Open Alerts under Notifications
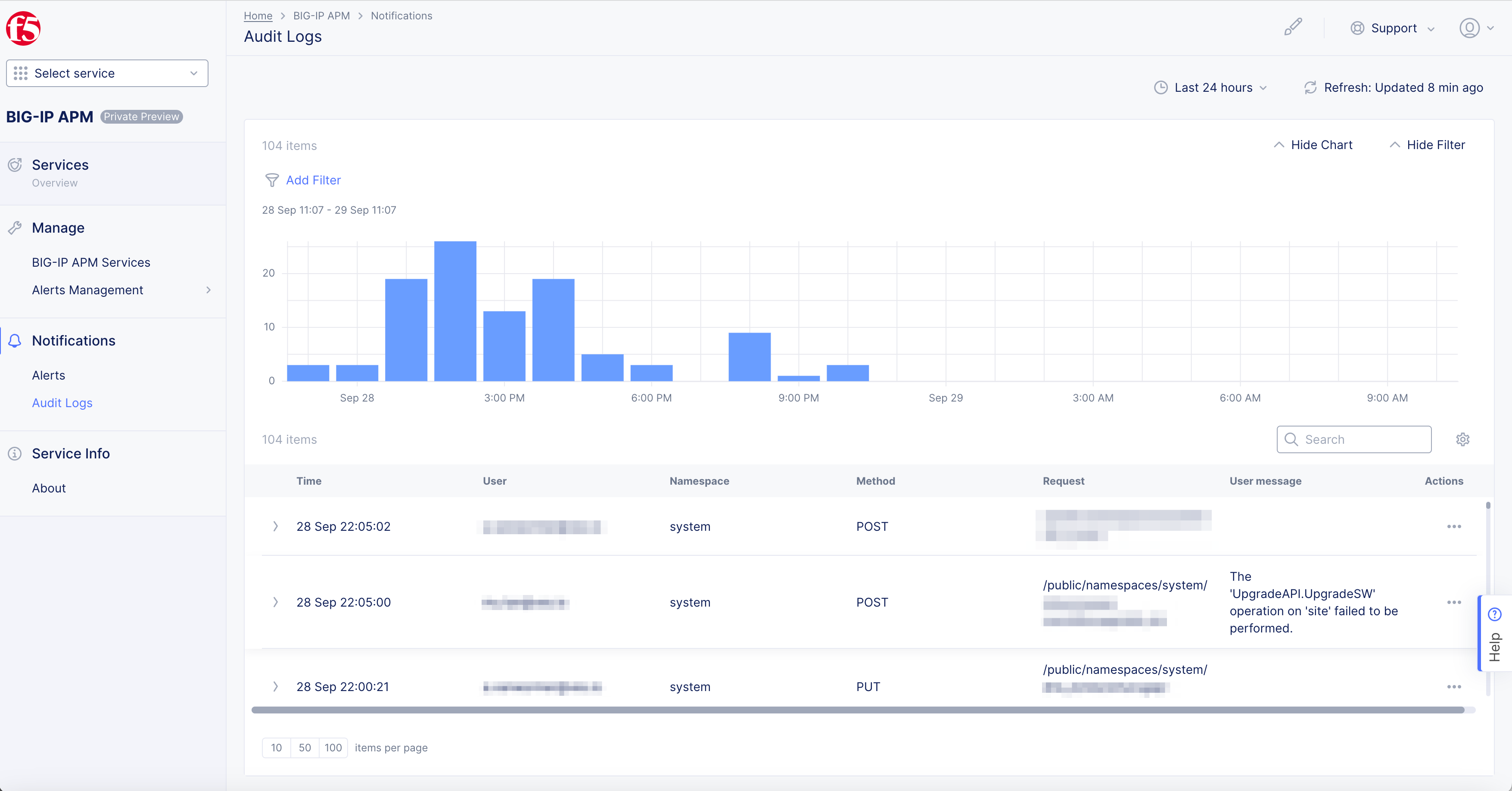Screen dimensions: 1512x791 [48, 375]
